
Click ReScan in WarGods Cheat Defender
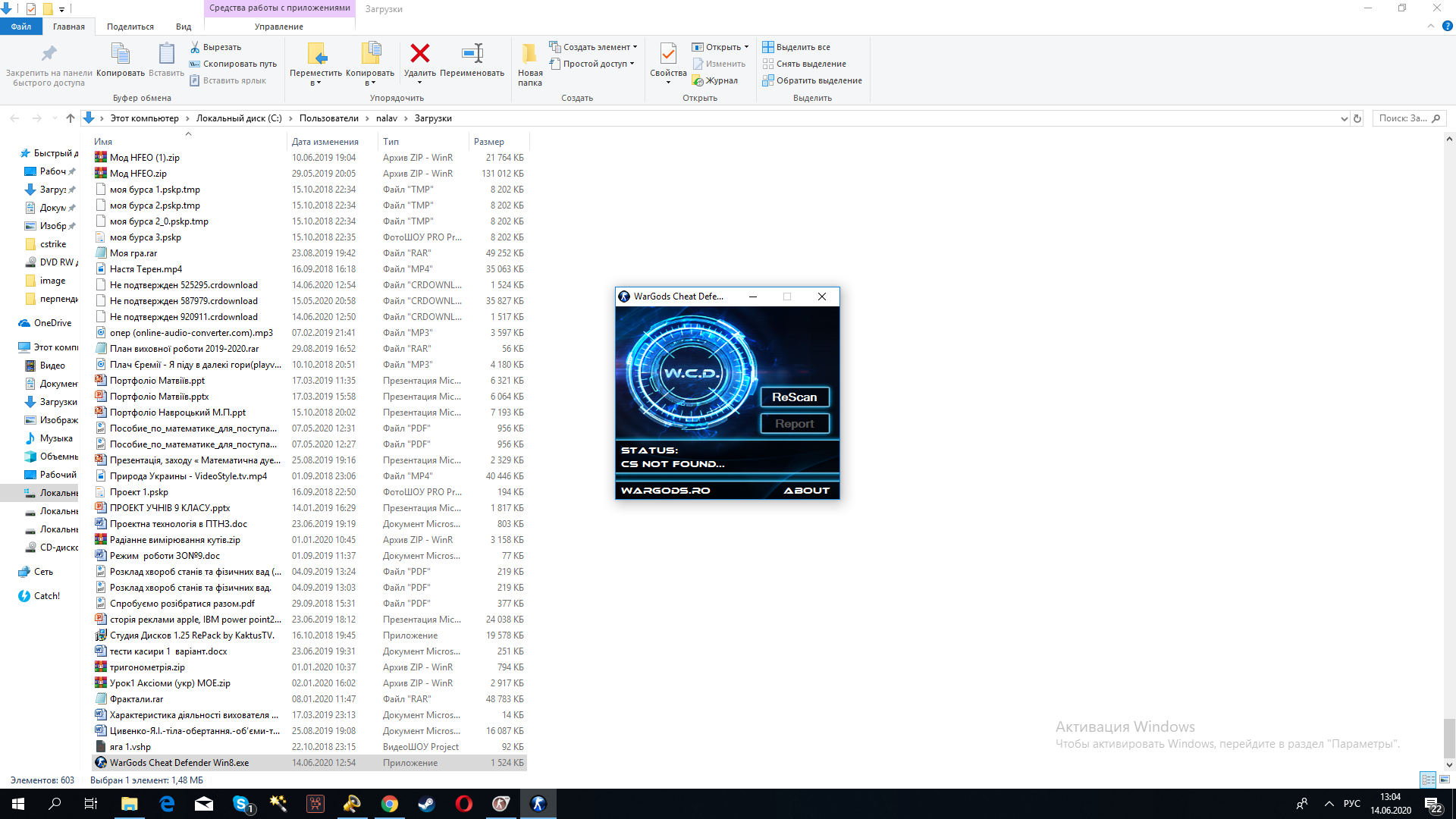tap(795, 397)
